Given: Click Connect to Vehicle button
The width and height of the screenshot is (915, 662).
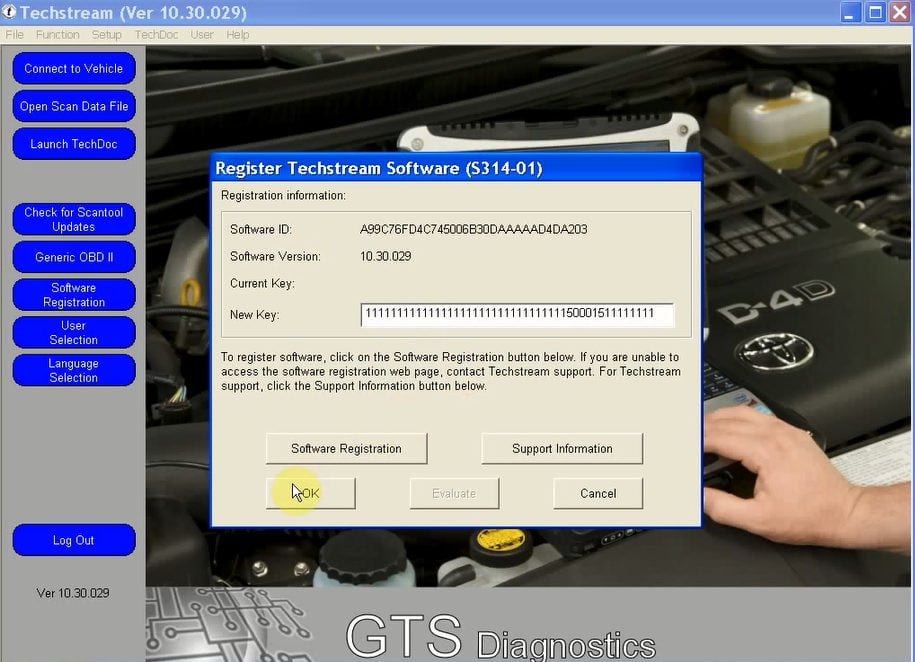Looking at the screenshot, I should pyautogui.click(x=74, y=68).
